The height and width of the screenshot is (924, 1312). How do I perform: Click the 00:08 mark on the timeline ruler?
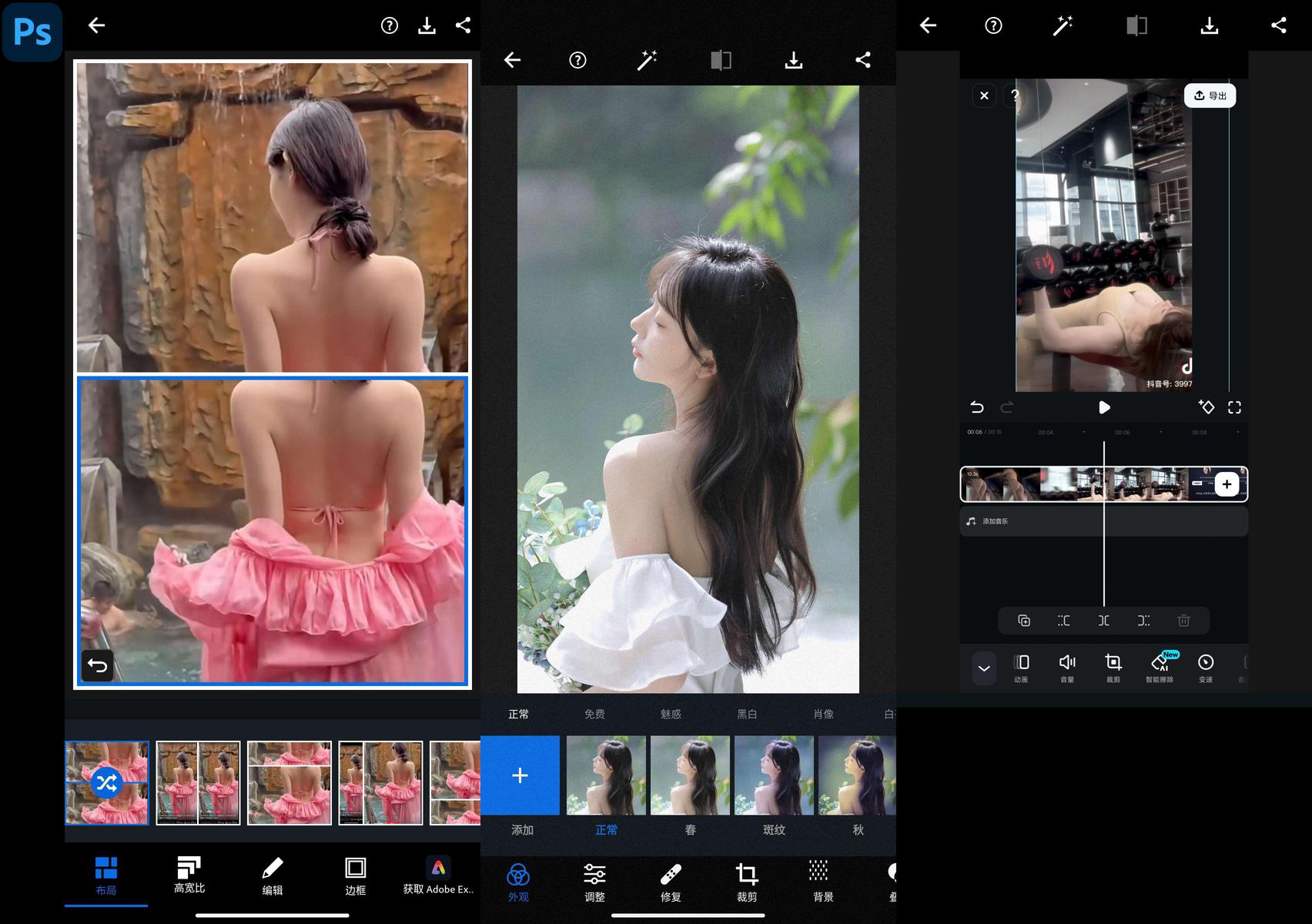[x=1200, y=433]
